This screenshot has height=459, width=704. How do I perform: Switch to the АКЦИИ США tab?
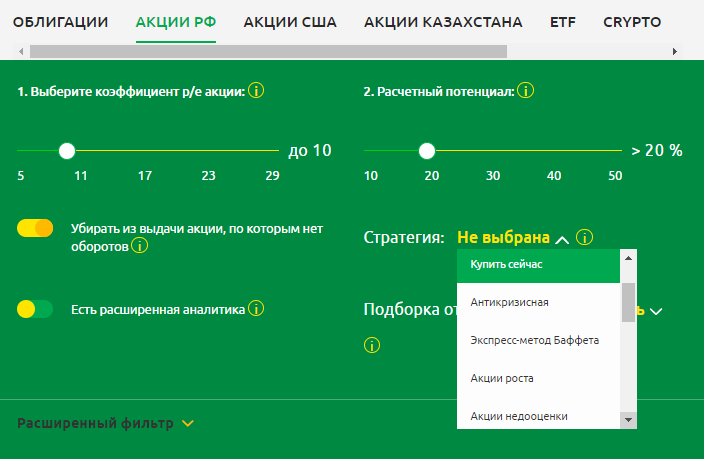click(x=290, y=21)
